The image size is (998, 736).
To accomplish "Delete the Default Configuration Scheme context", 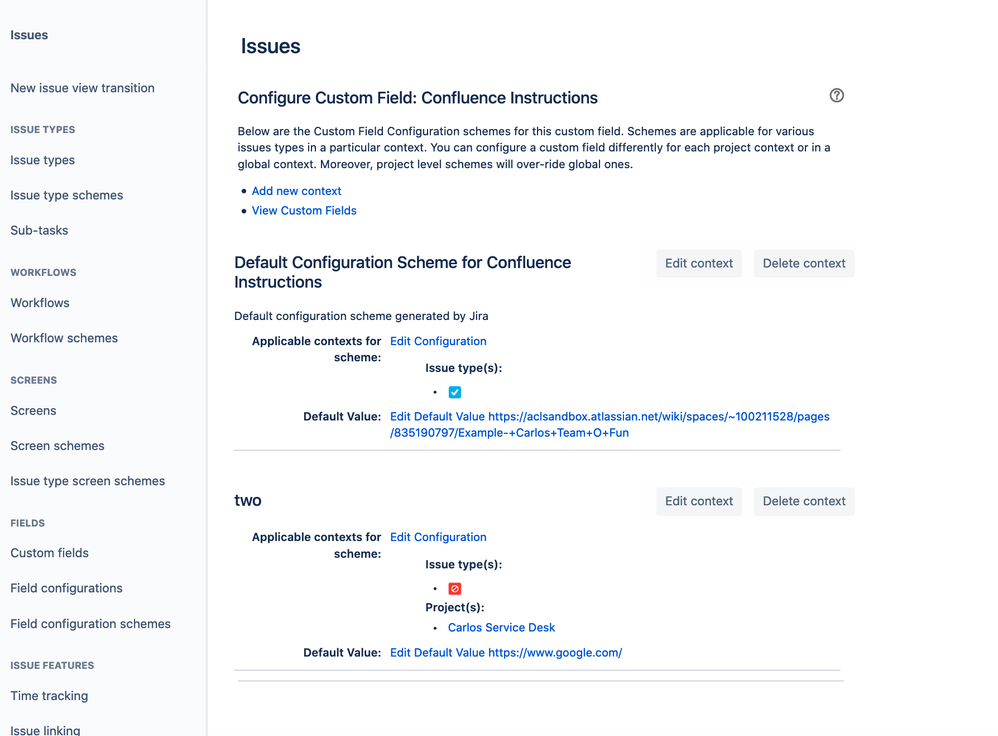I will coord(804,264).
